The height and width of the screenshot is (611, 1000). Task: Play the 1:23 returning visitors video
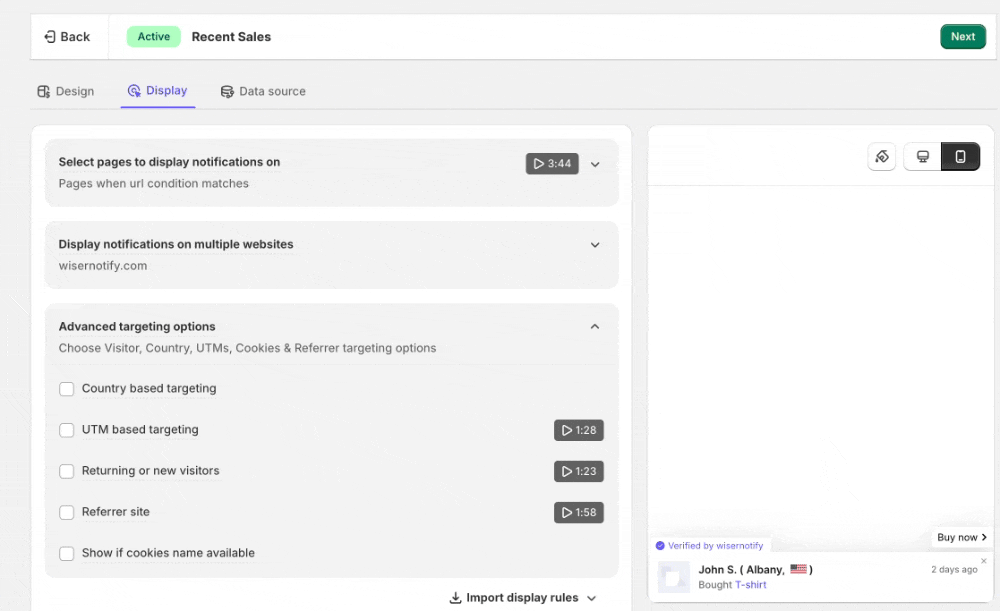(579, 471)
